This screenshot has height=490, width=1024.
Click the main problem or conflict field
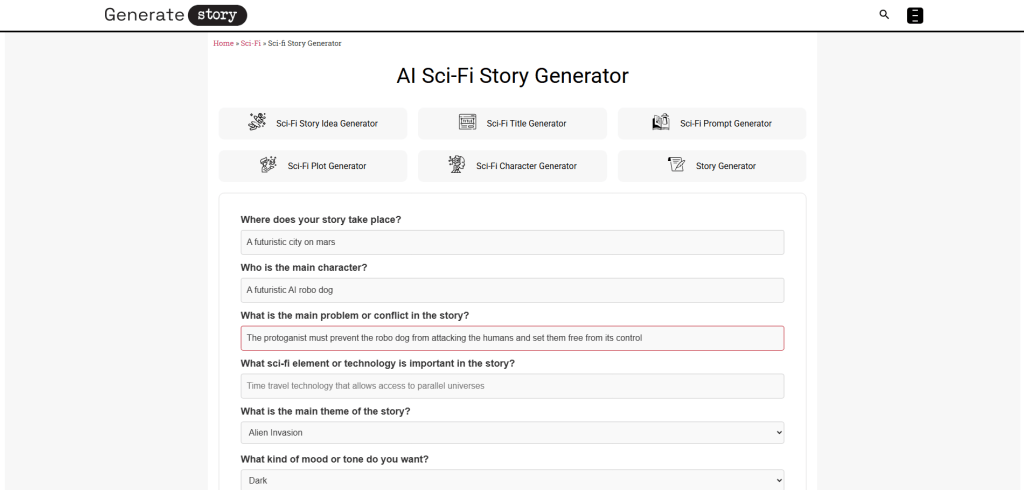coord(512,338)
